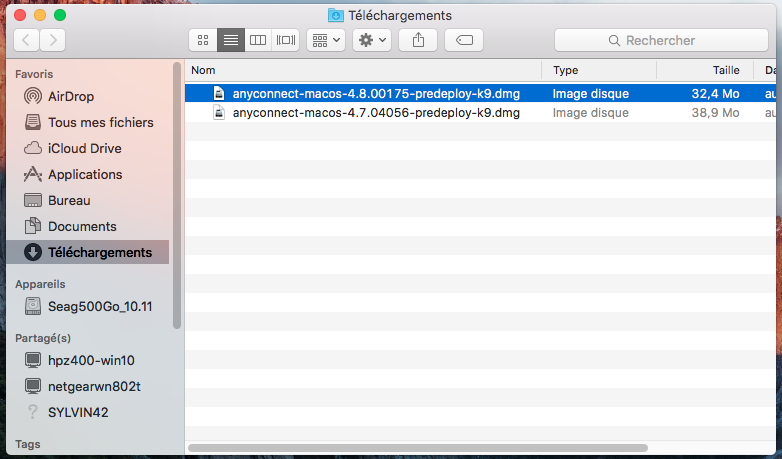This screenshot has width=782, height=459.
Task: Switch to Cover Flow view
Action: click(286, 40)
